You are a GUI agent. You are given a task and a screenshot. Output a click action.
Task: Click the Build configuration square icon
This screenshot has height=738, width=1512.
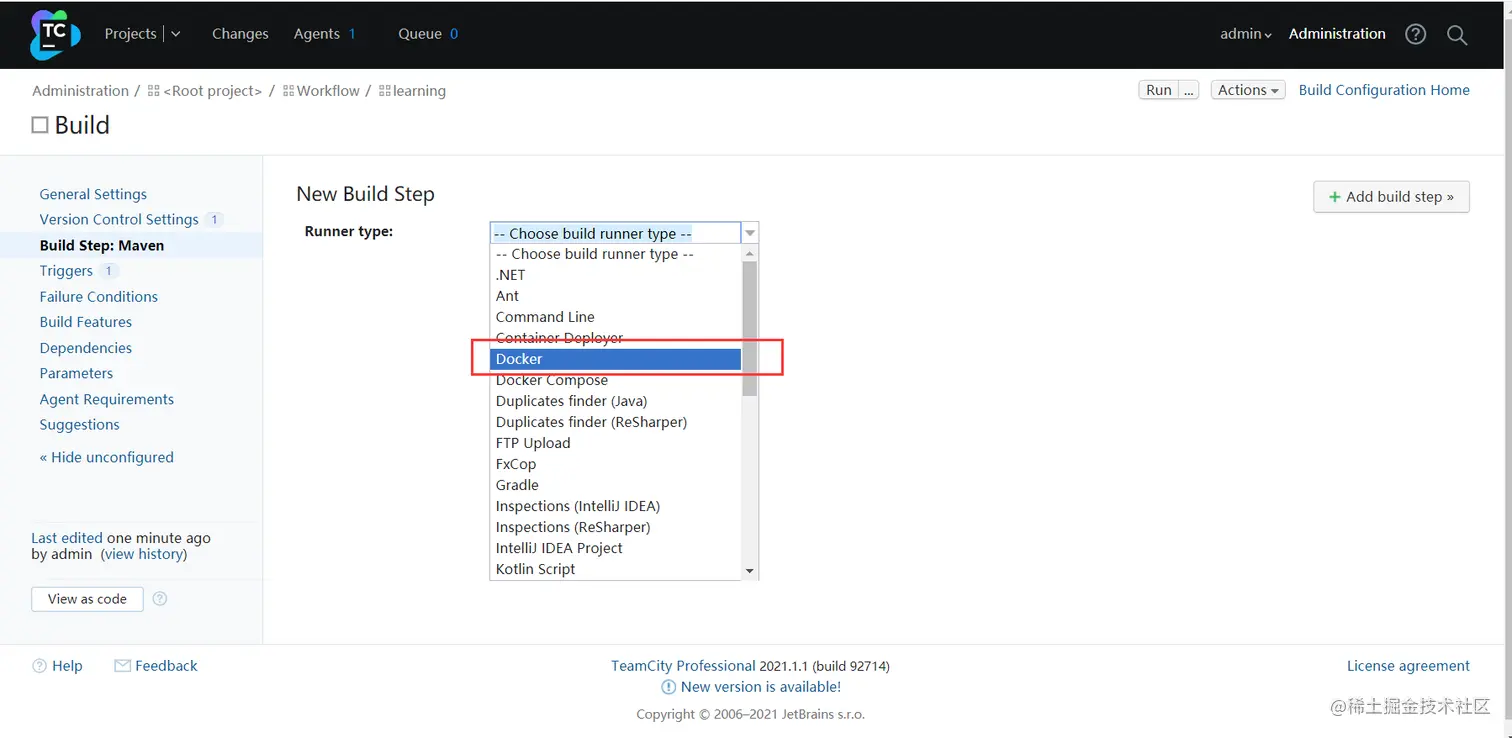40,125
